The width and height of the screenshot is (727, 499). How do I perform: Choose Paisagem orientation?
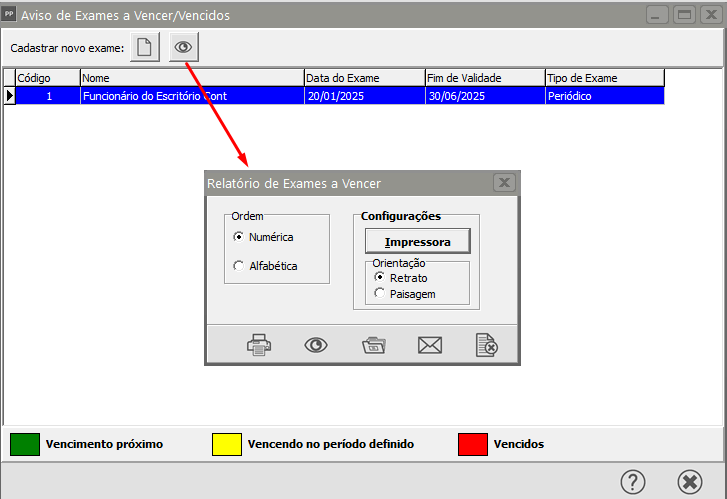[x=379, y=293]
